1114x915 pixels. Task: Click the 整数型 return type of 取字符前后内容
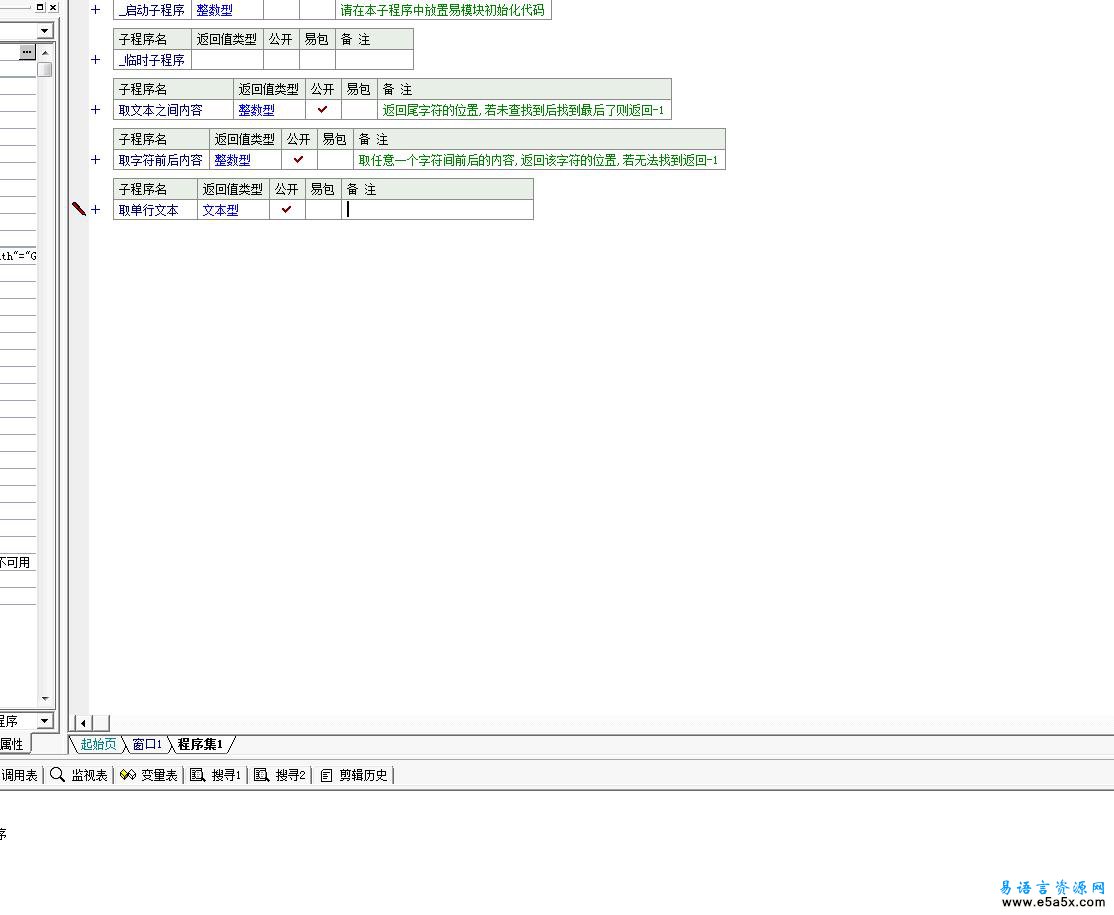(232, 160)
